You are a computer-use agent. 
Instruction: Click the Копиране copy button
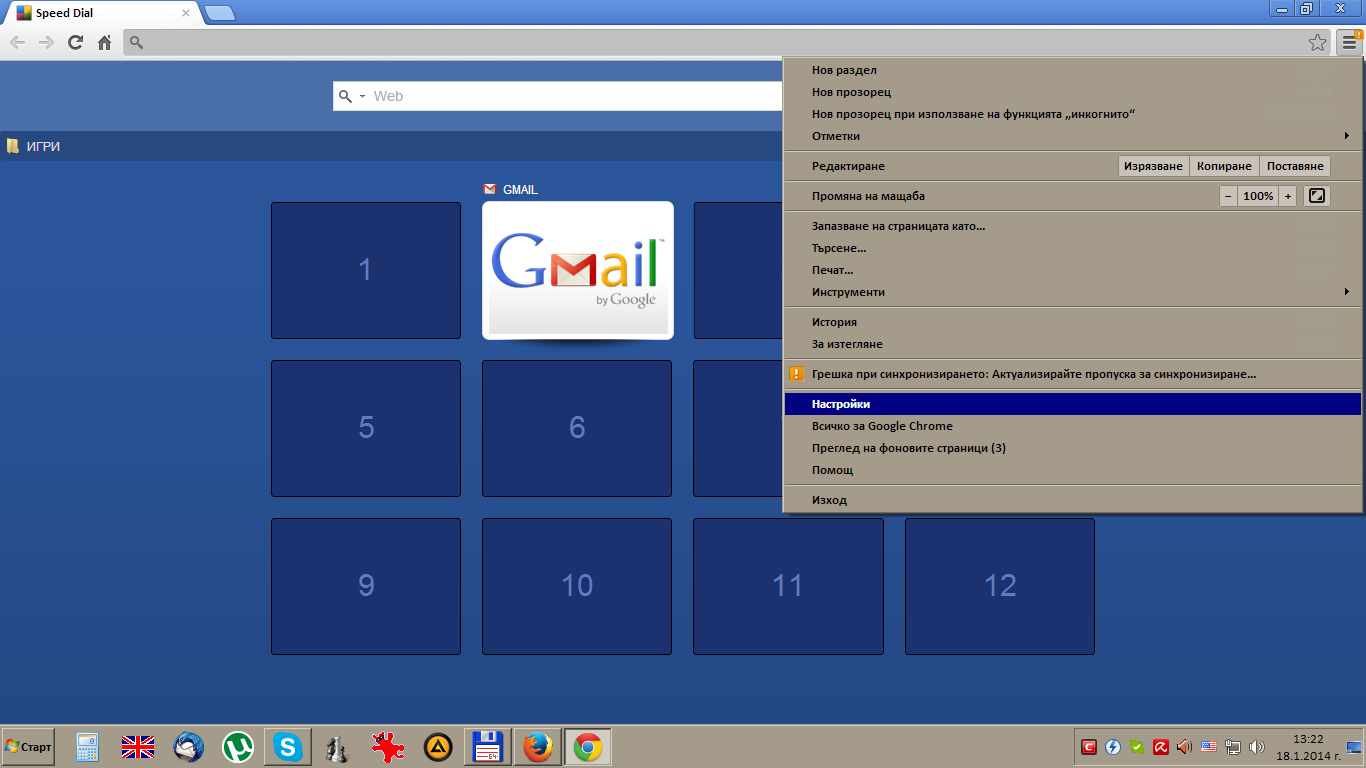(x=1224, y=166)
